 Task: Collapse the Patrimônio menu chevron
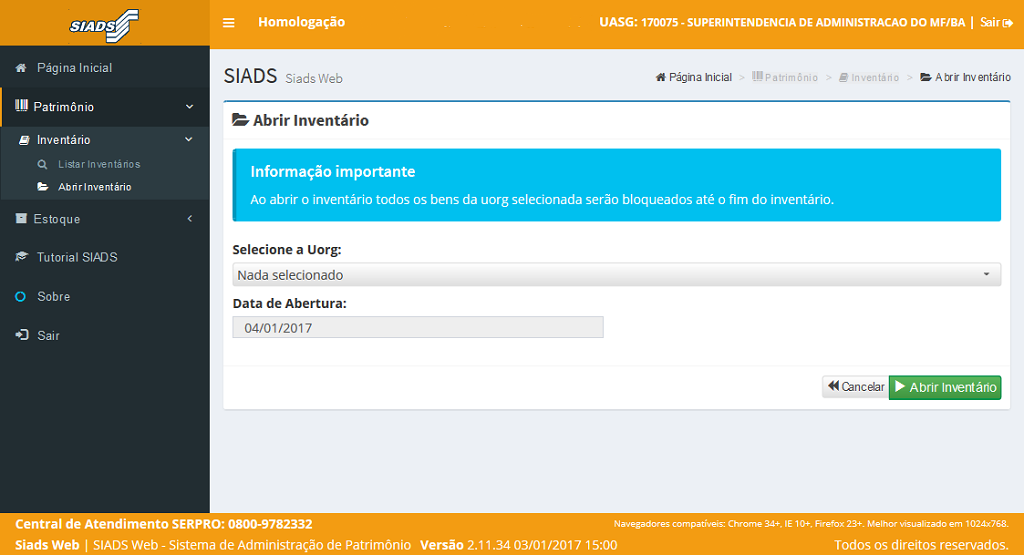[x=189, y=106]
